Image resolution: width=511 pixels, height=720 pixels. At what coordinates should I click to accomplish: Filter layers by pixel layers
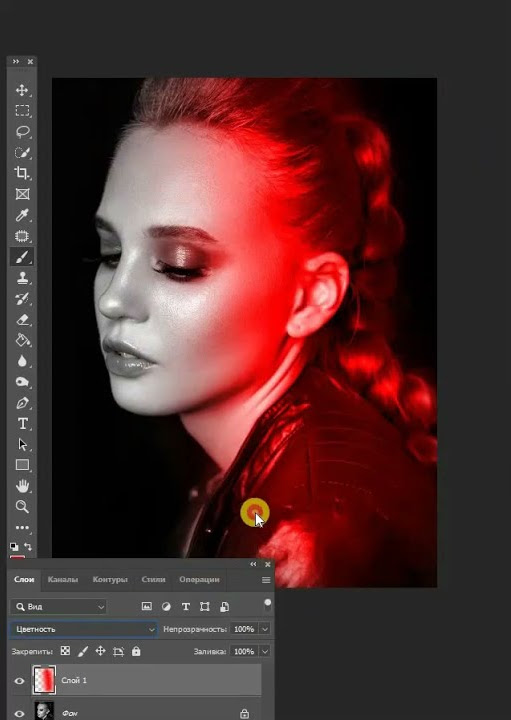click(x=146, y=607)
